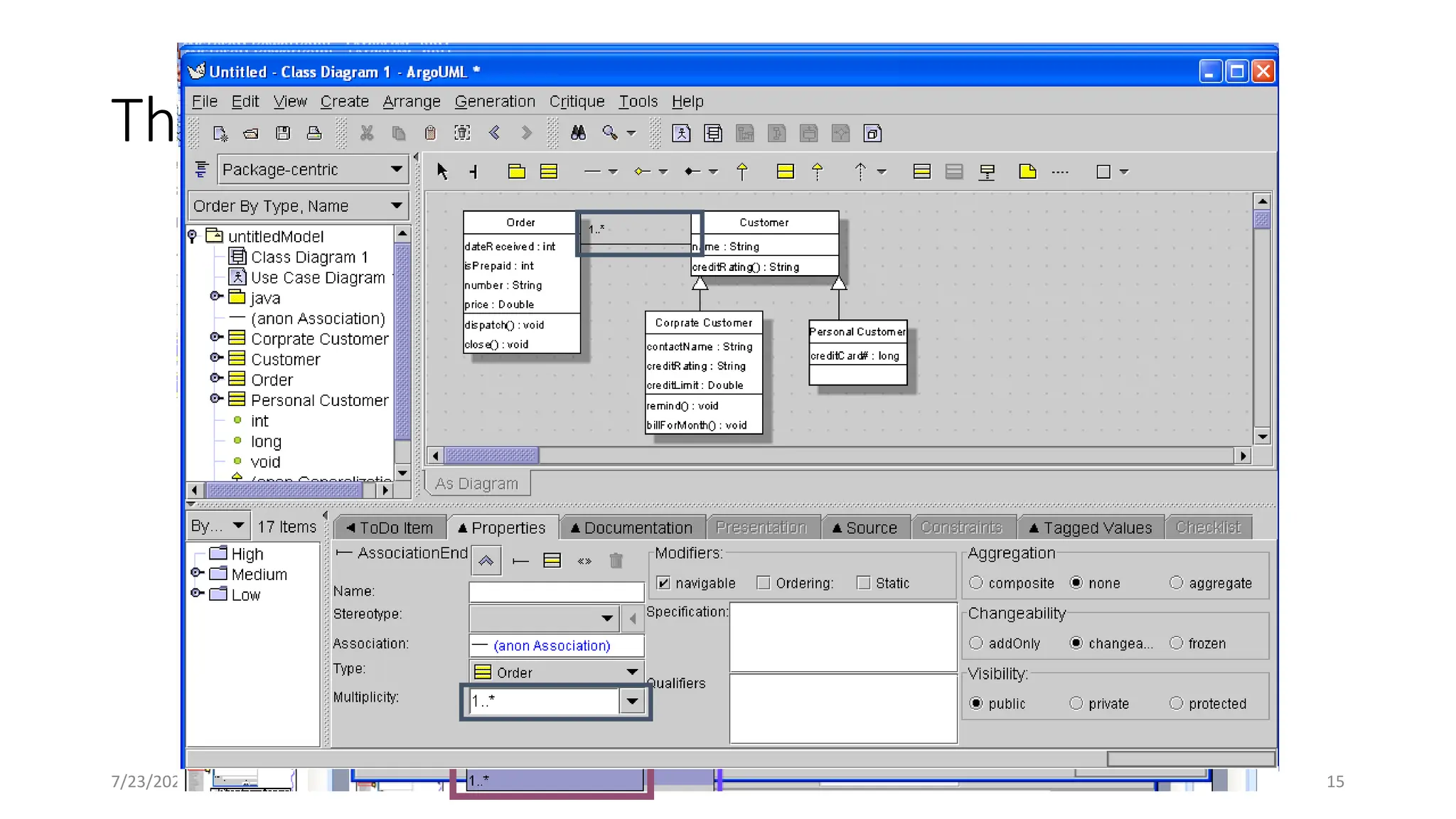1456x819 pixels.
Task: Navigate back with the left arrow
Action: [495, 133]
